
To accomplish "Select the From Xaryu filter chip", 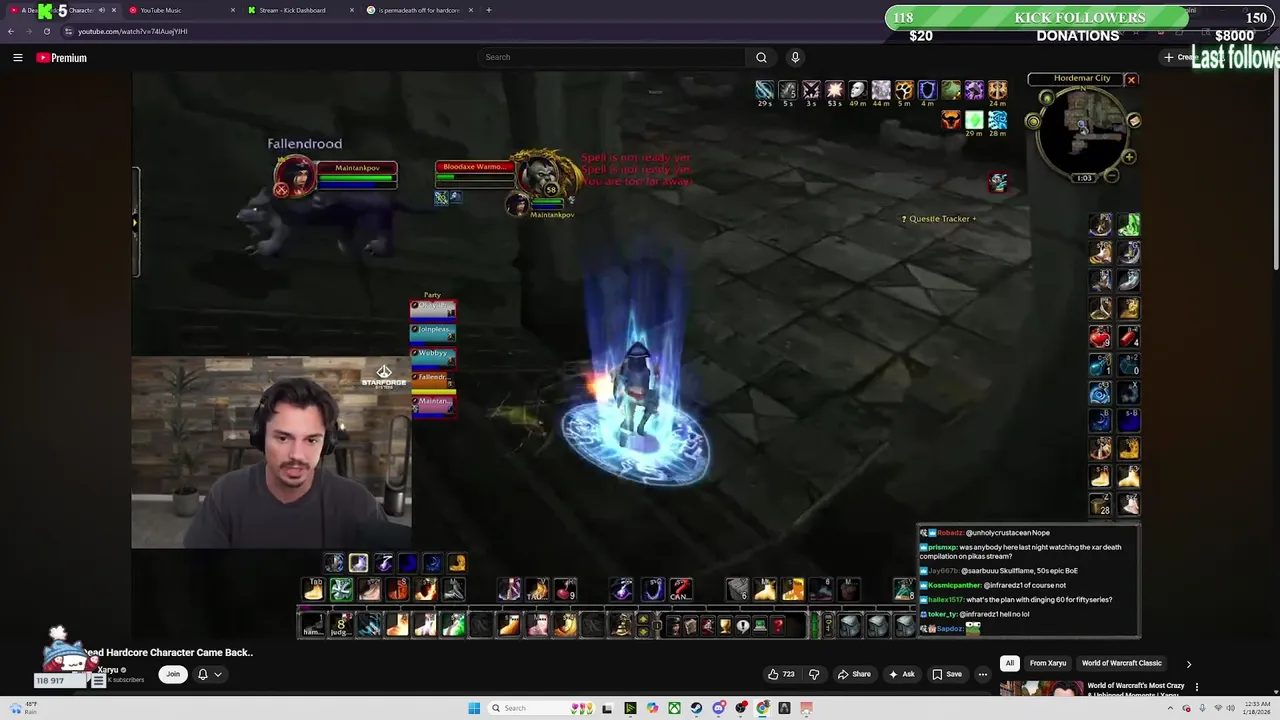I will [x=1048, y=663].
